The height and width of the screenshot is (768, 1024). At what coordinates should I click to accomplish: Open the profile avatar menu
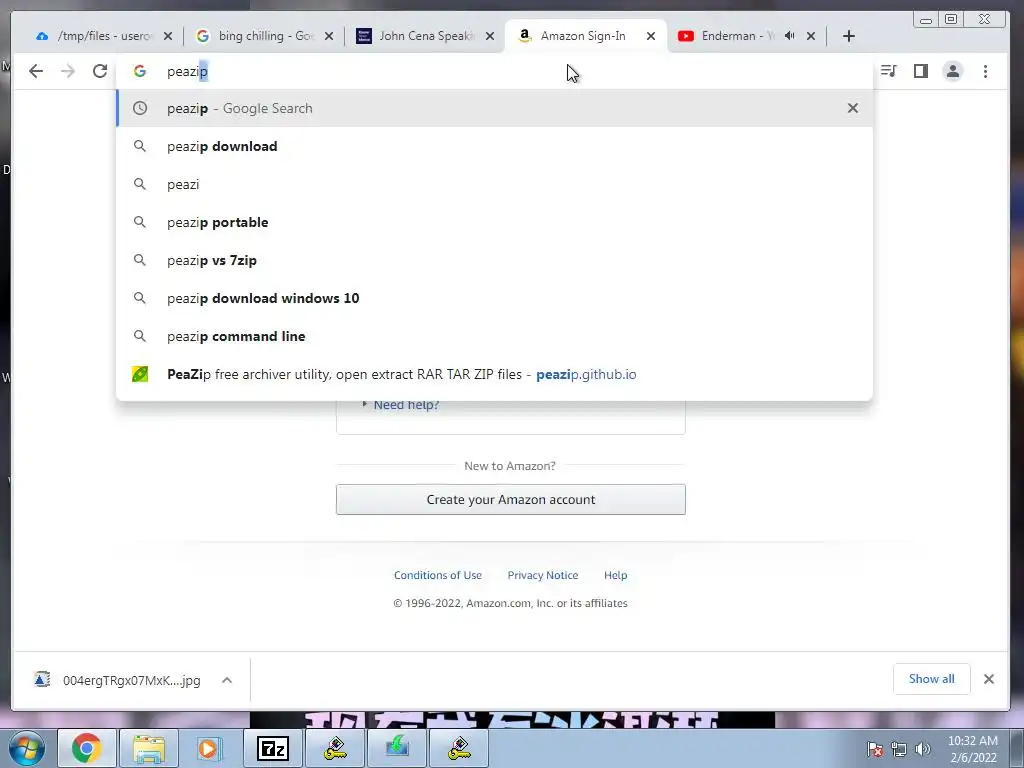coord(953,71)
